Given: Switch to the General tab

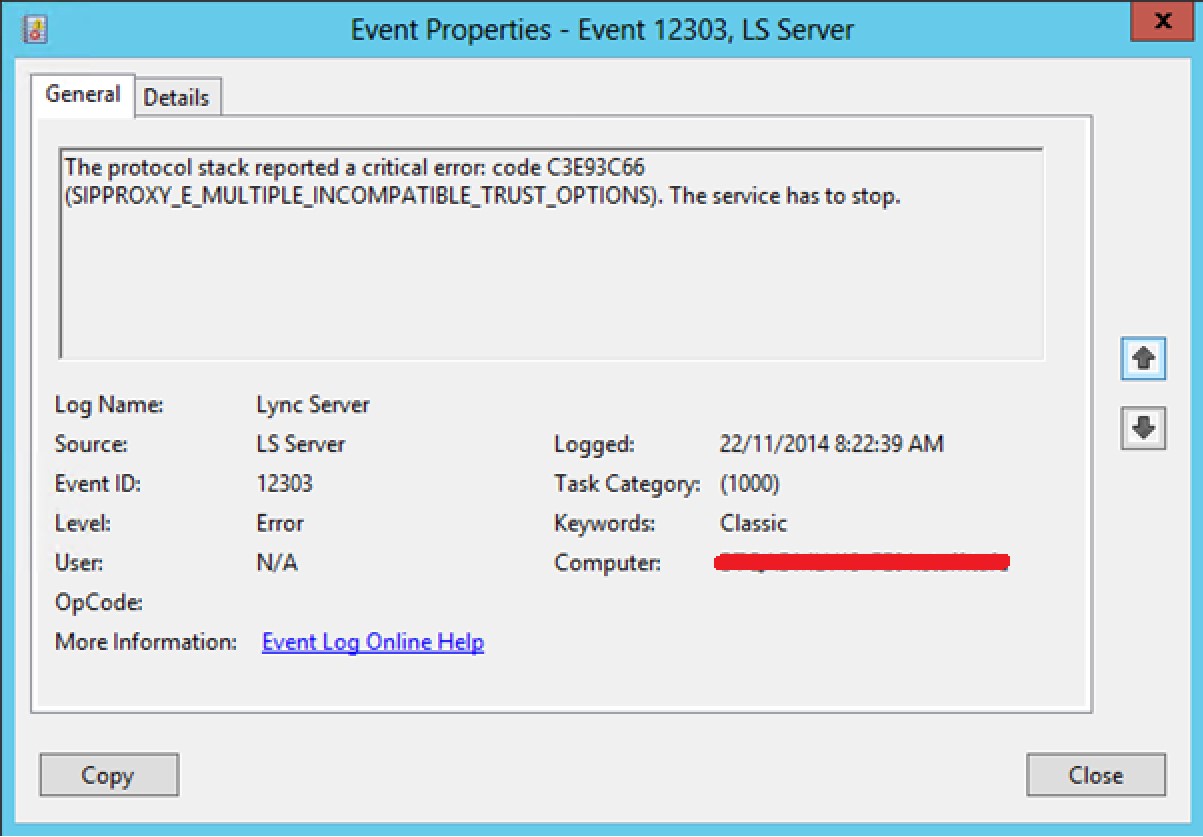Looking at the screenshot, I should [x=83, y=95].
